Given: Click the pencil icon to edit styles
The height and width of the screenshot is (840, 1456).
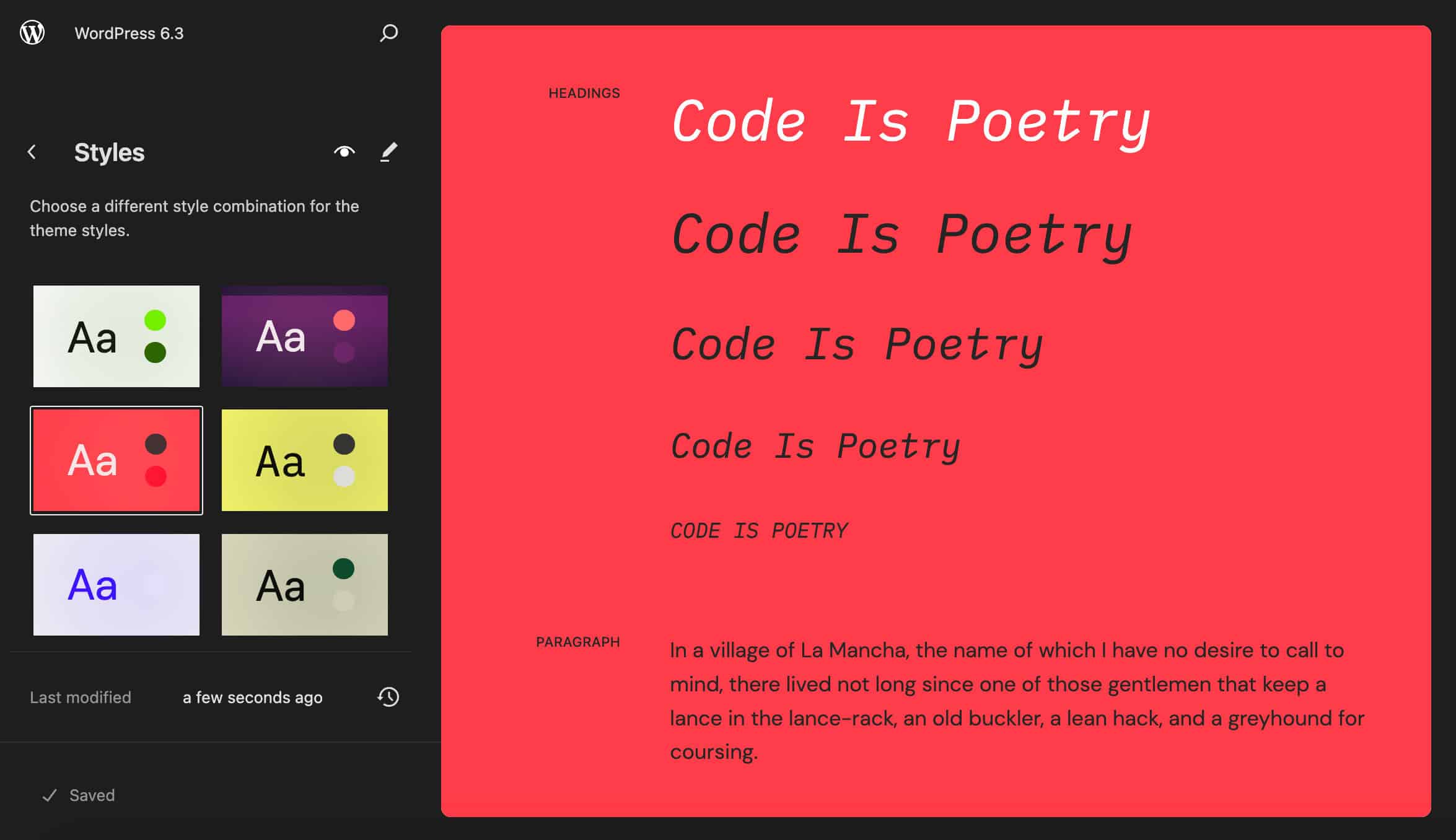Looking at the screenshot, I should [x=388, y=152].
